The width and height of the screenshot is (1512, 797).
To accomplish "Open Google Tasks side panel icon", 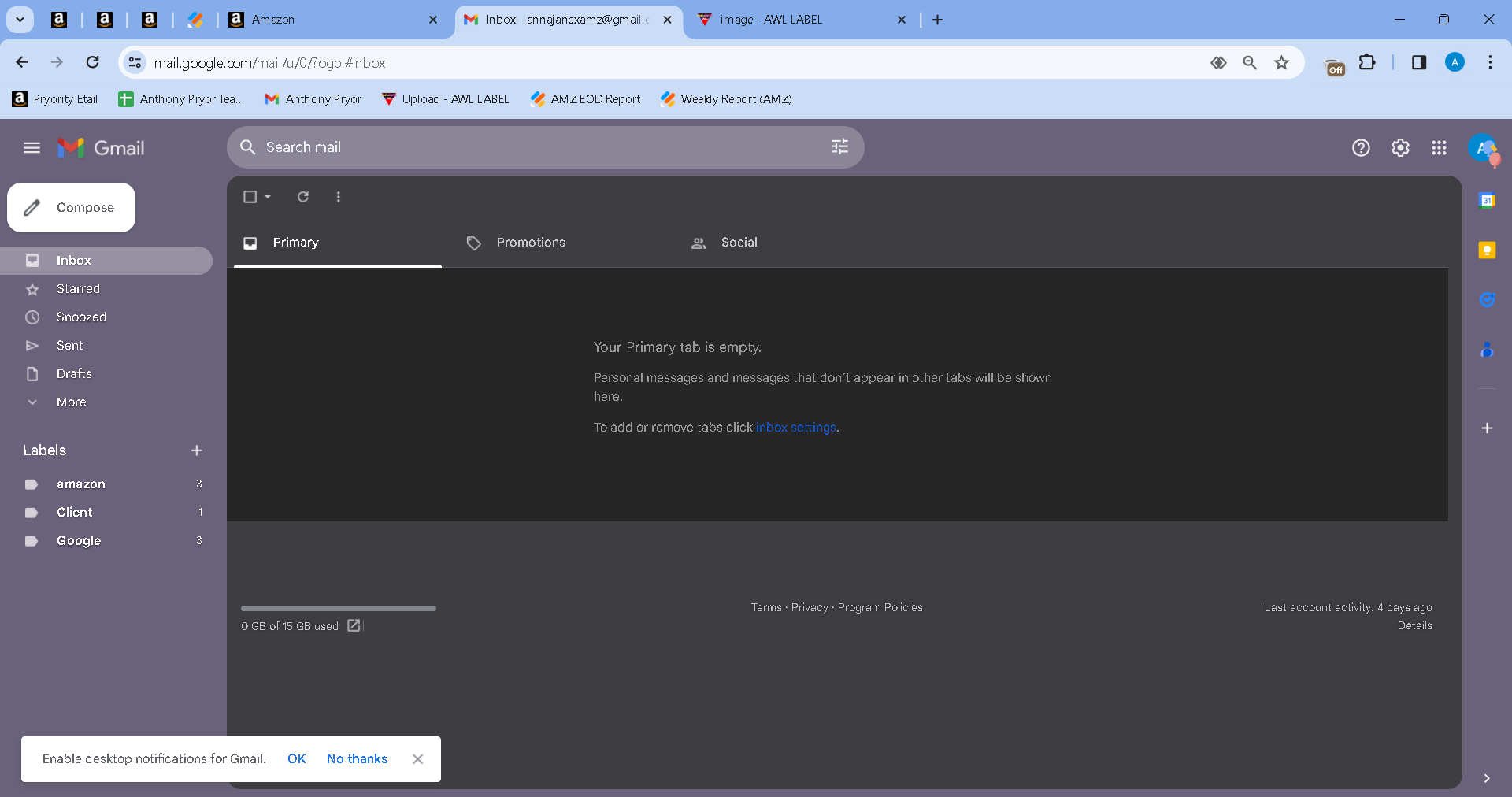I will 1487,300.
